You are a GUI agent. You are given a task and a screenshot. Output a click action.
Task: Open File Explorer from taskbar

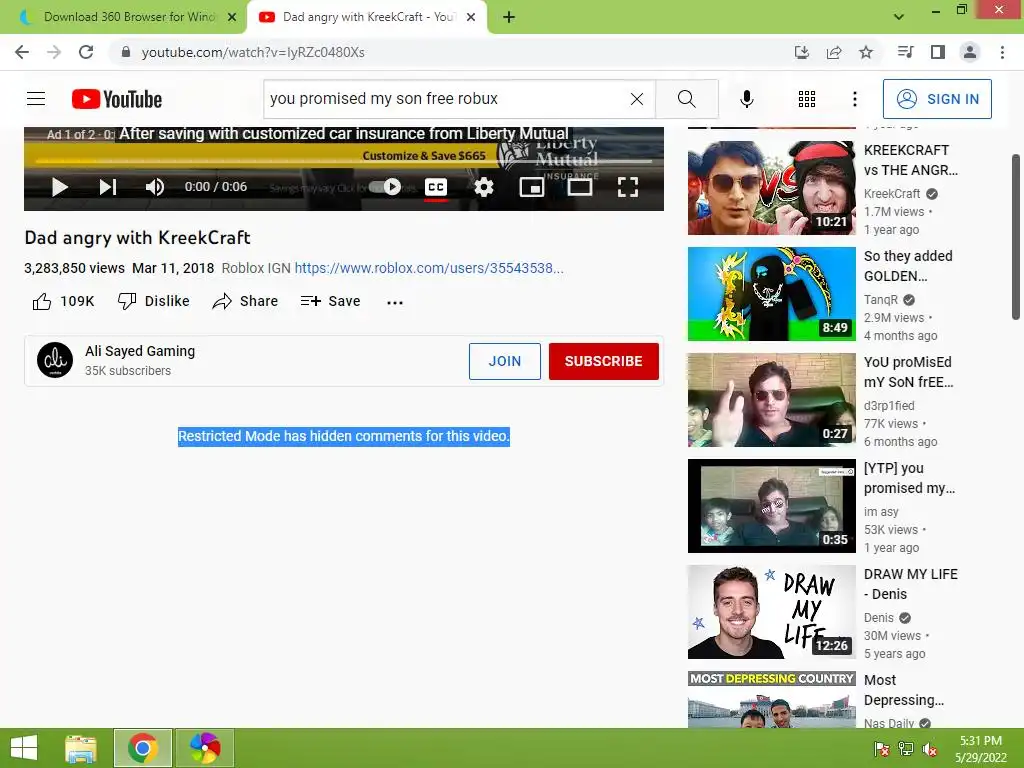81,748
